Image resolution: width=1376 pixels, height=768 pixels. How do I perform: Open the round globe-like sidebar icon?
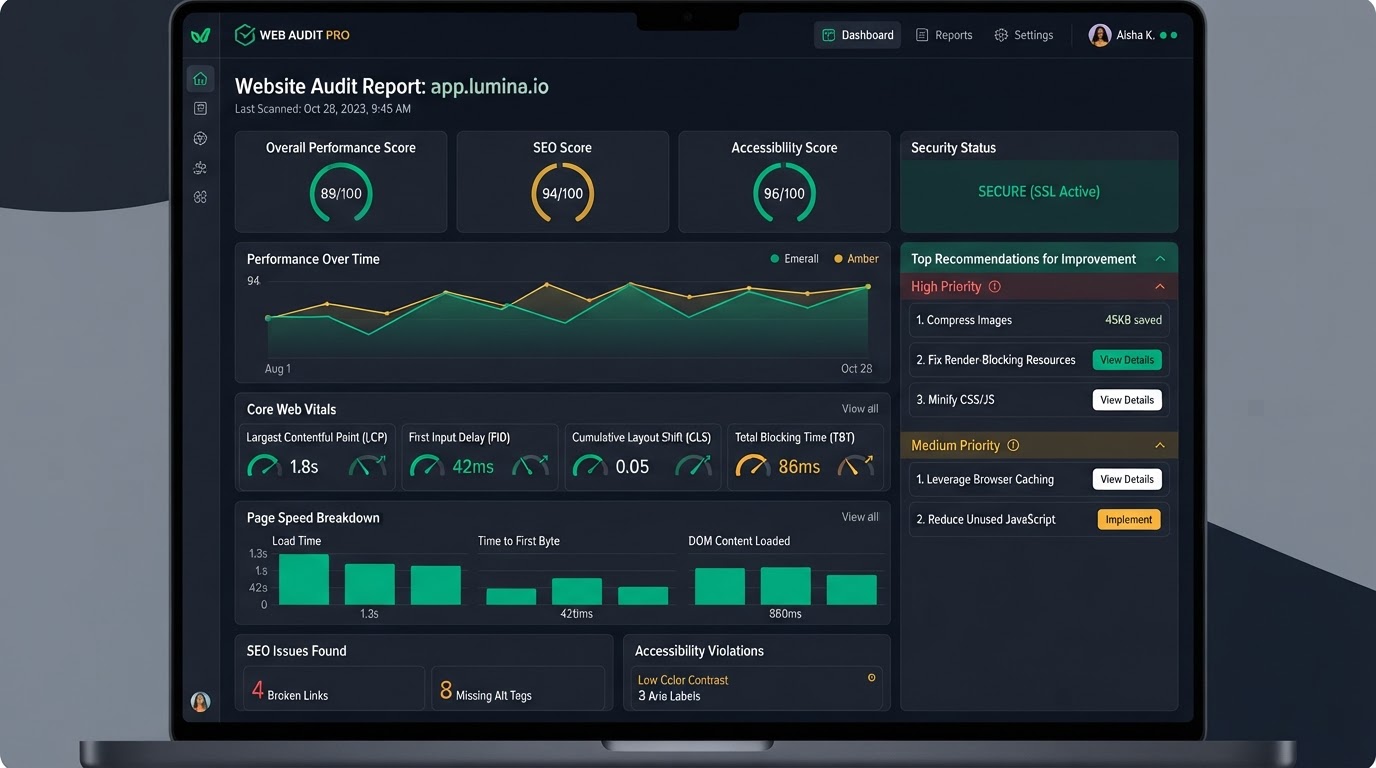[200, 138]
